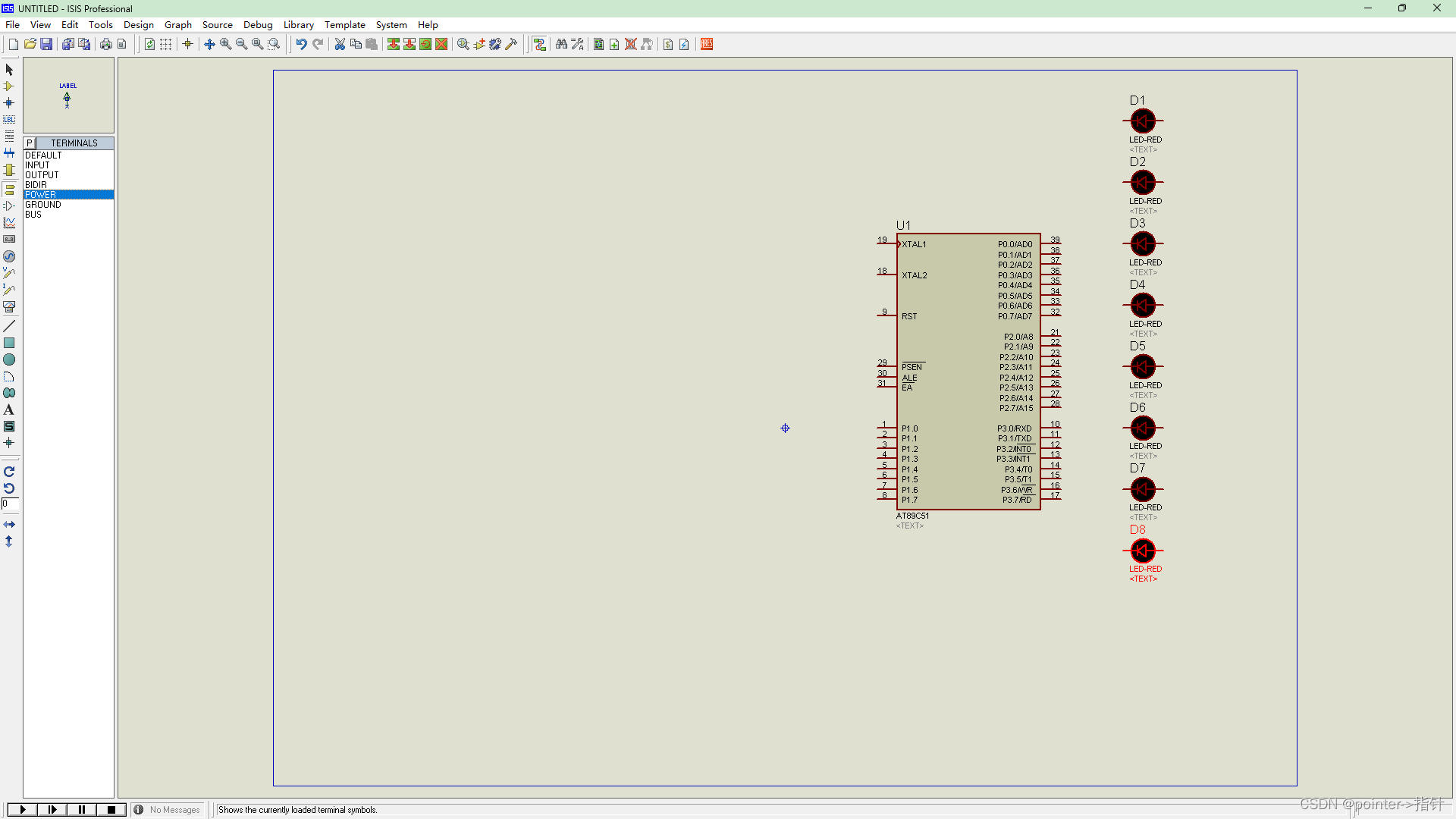
Task: Select the Buses mode tool
Action: click(9, 153)
